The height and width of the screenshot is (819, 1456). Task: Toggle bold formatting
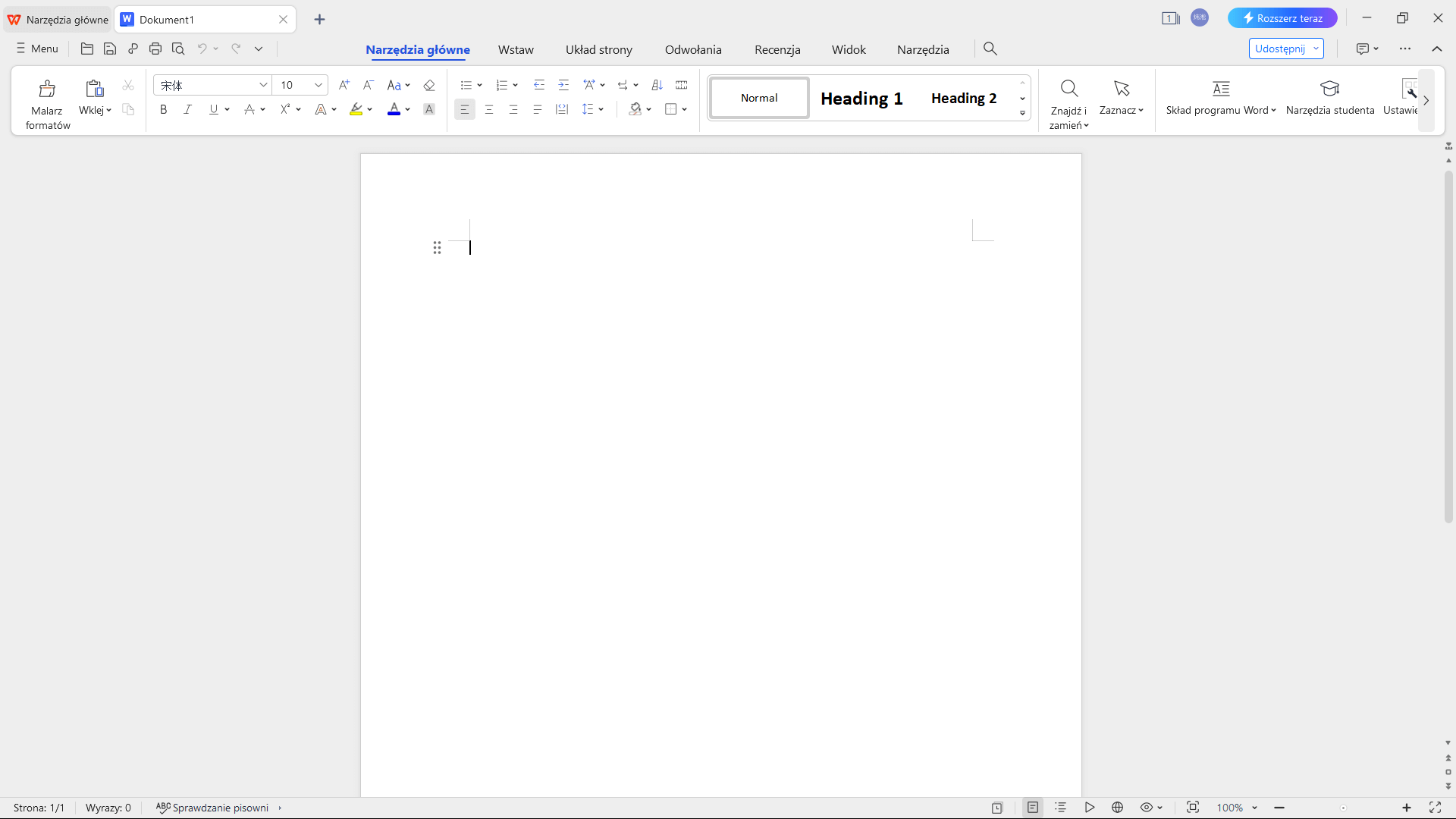163,109
